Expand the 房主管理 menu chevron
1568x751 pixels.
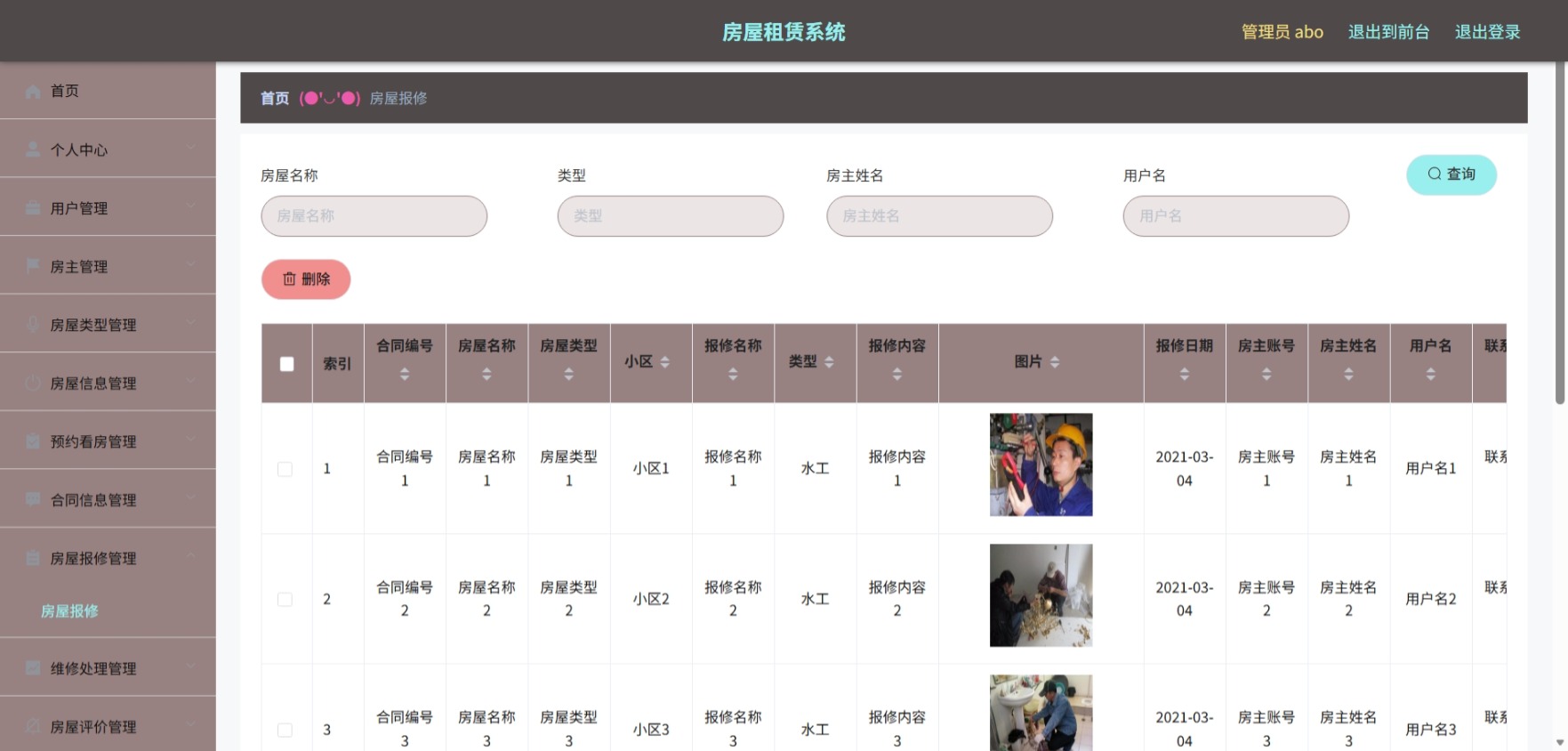click(x=191, y=264)
